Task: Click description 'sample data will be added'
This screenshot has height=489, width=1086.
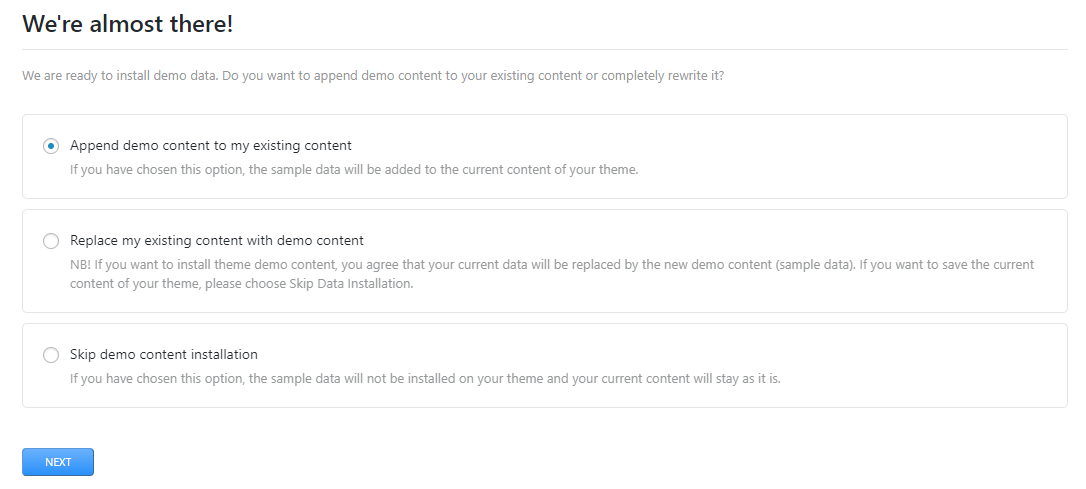Action: point(353,170)
